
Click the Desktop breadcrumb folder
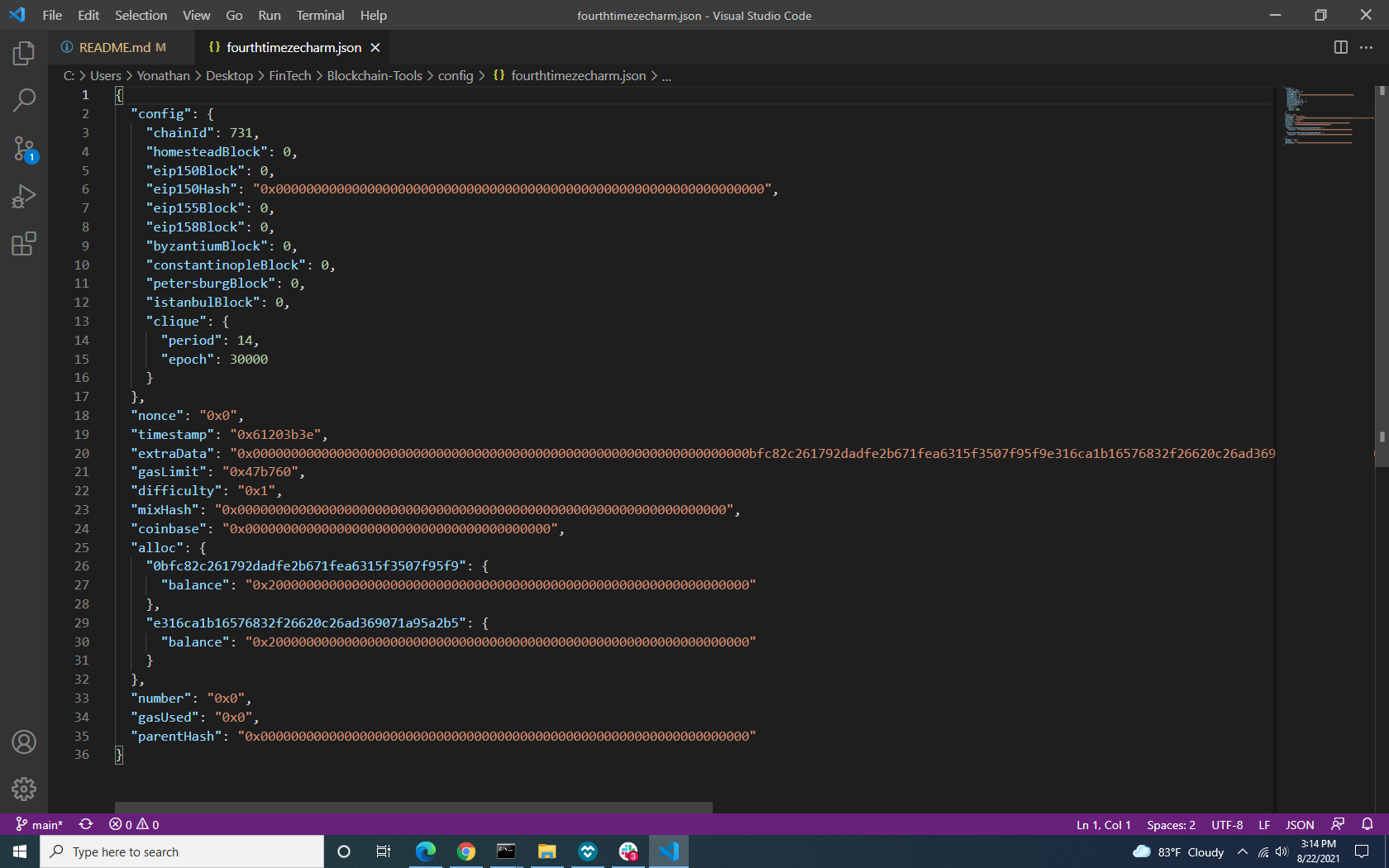pyautogui.click(x=229, y=76)
